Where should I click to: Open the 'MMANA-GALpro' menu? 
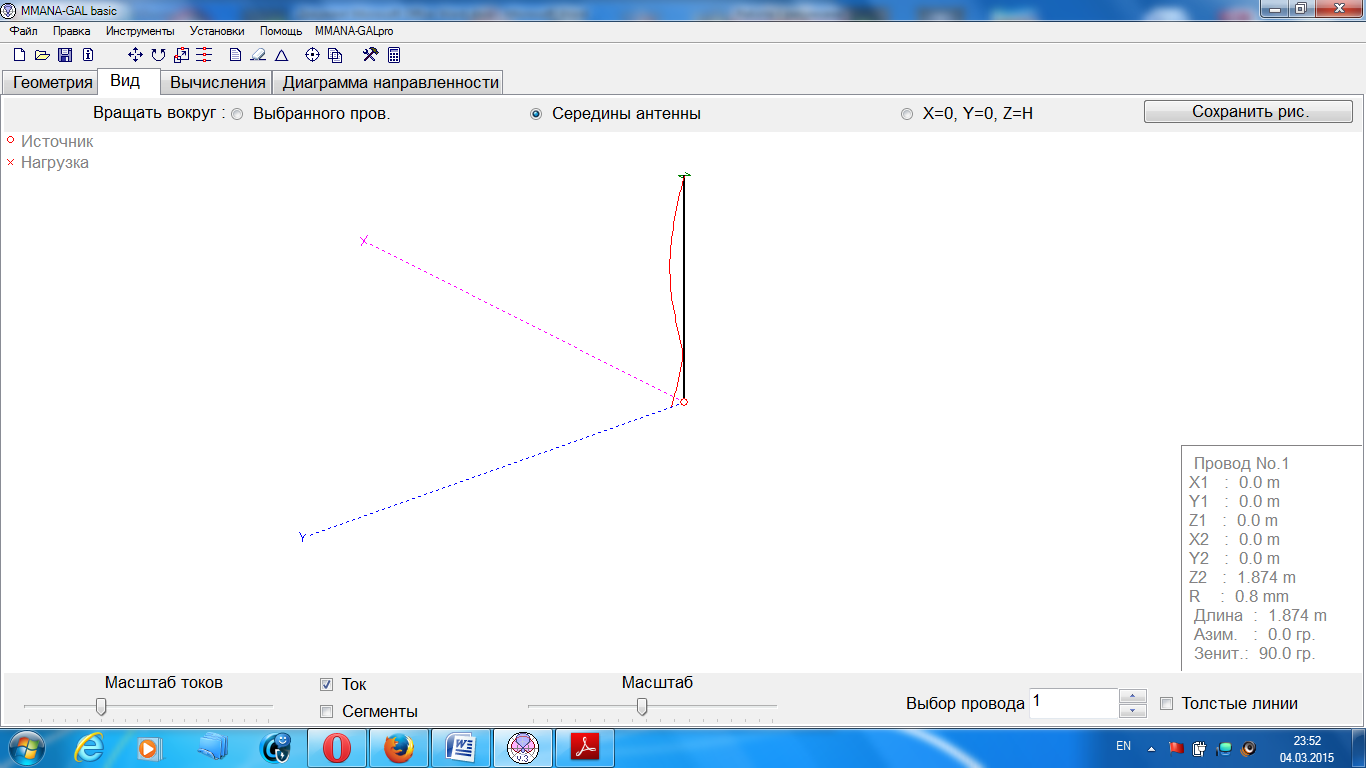[x=354, y=31]
